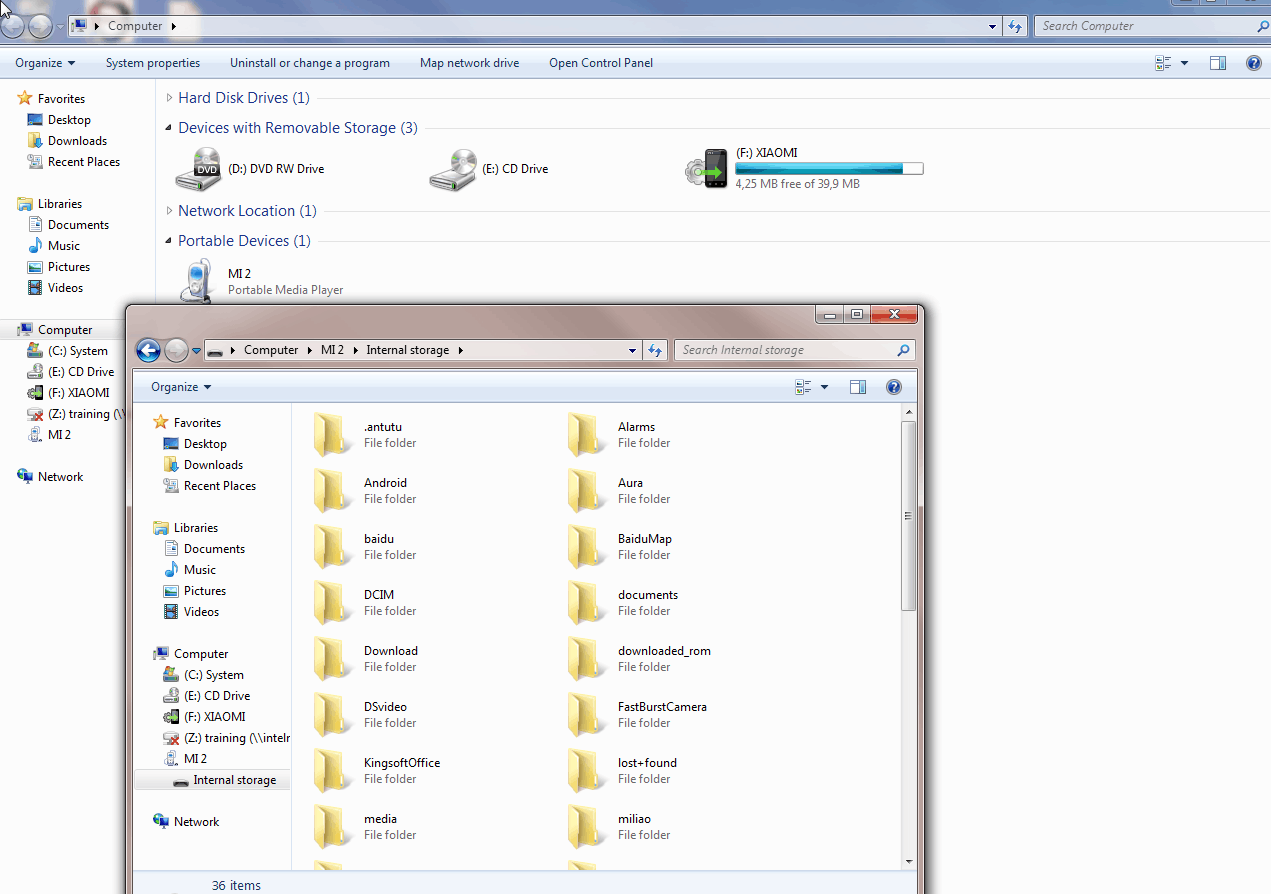Refresh the Internal storage address bar
The width and height of the screenshot is (1271, 894).
[x=655, y=350]
